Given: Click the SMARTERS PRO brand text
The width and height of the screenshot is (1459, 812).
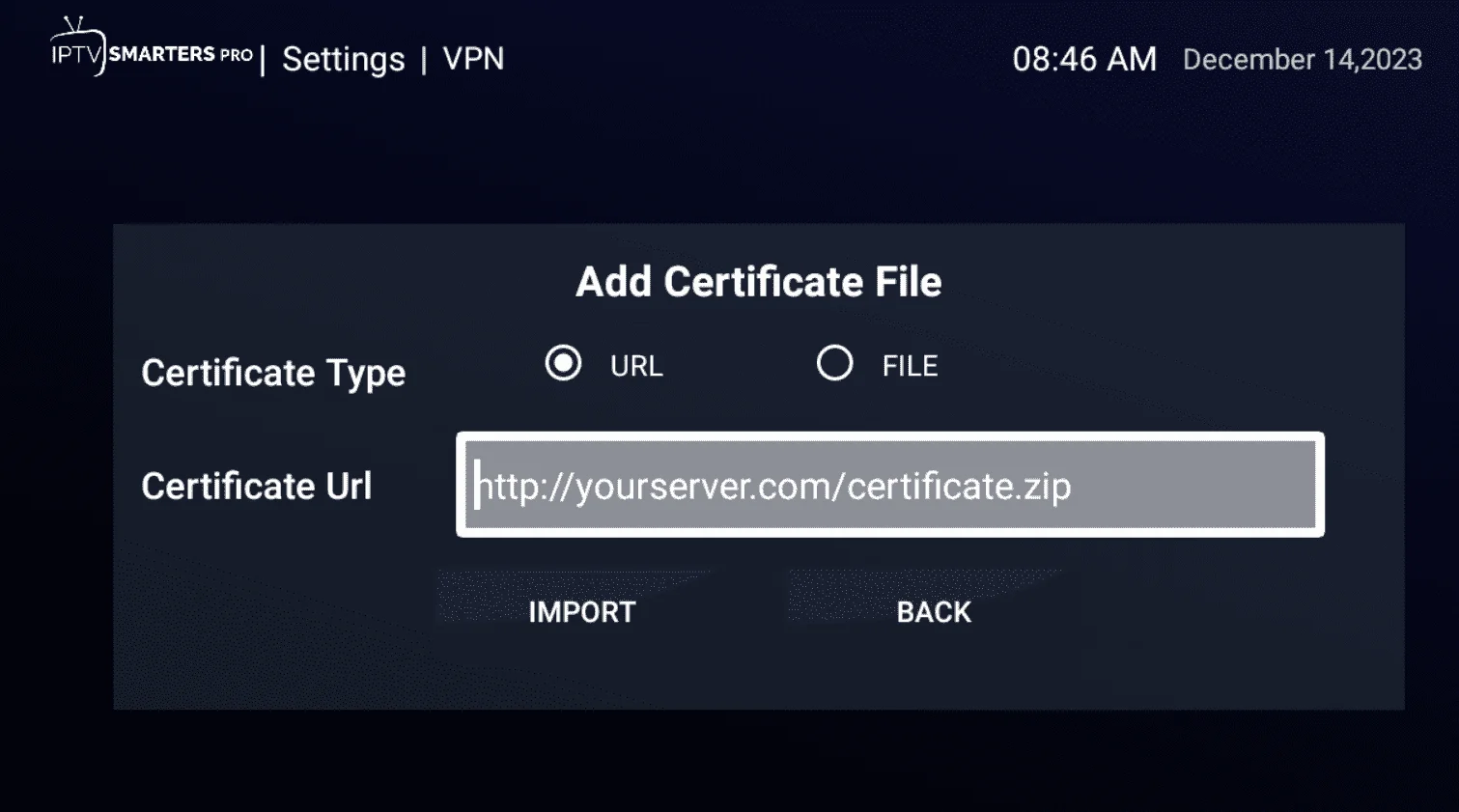Looking at the screenshot, I should pyautogui.click(x=181, y=54).
